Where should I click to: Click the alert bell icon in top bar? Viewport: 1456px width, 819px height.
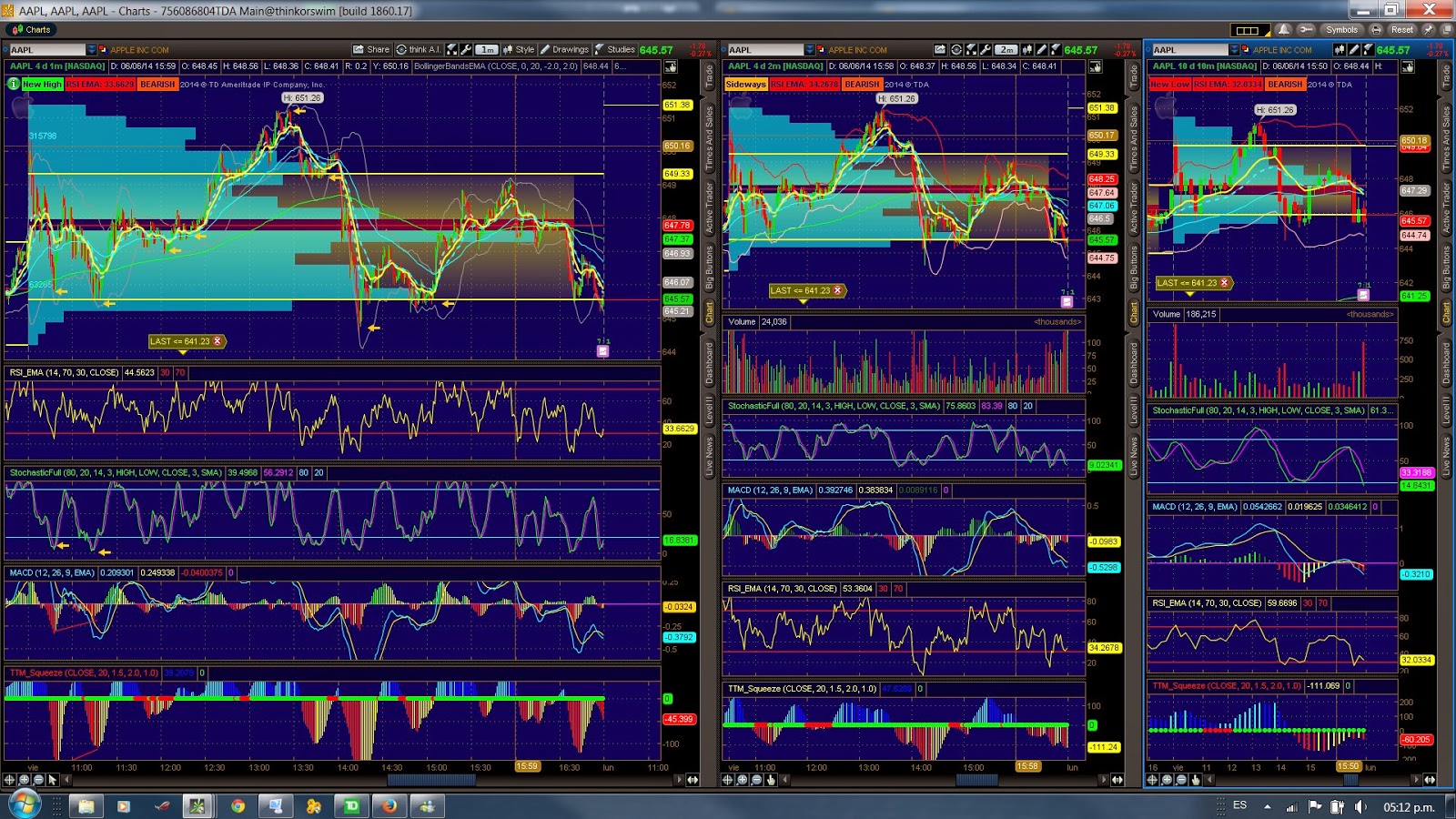click(x=1284, y=29)
